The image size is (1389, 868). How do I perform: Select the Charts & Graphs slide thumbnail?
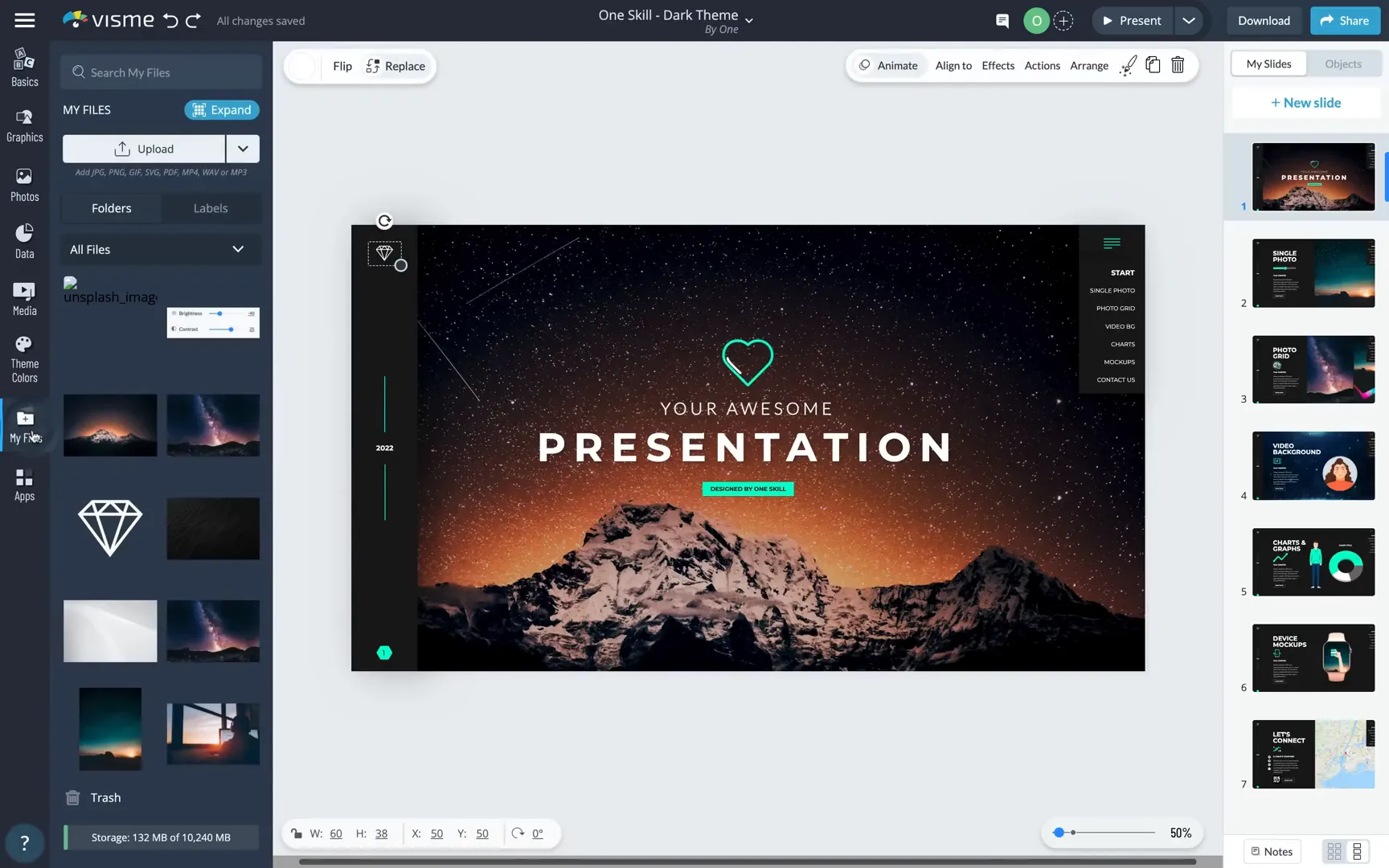pos(1313,562)
